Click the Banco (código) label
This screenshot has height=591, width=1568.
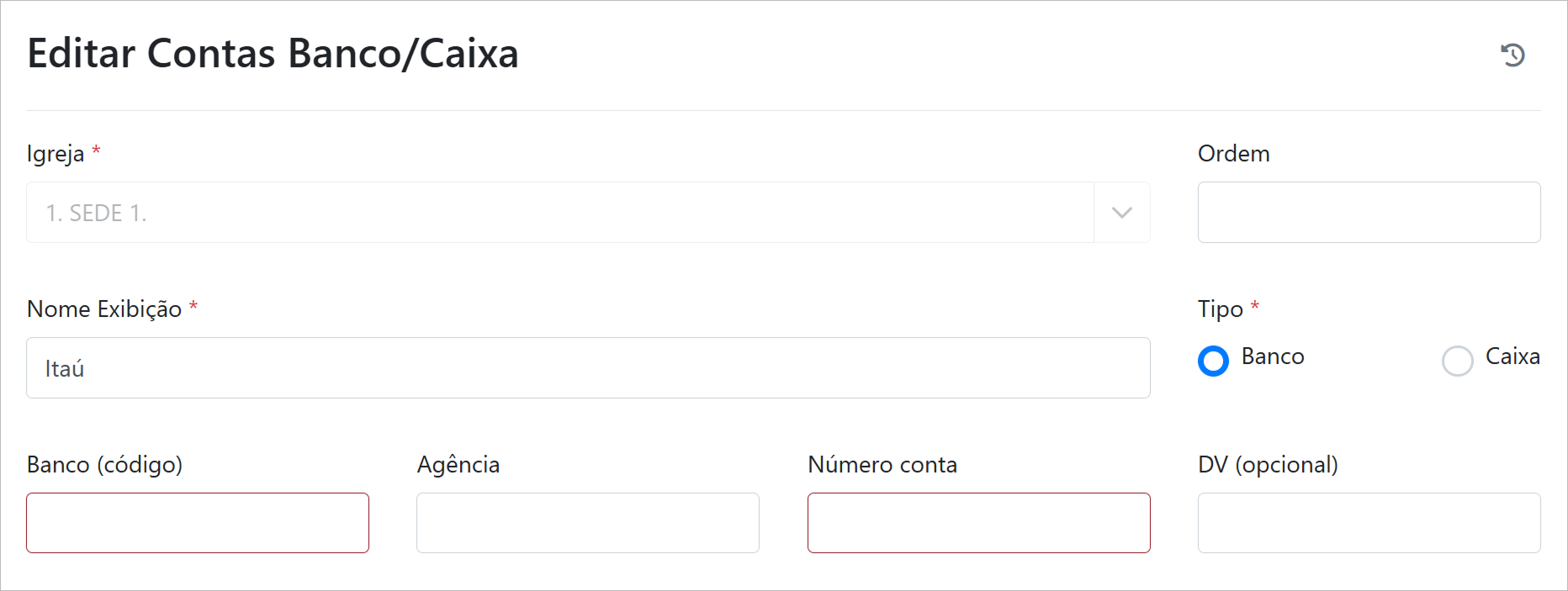click(104, 465)
